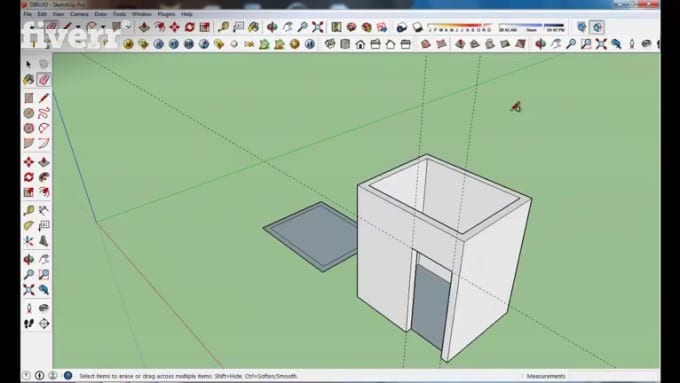Pick Text label tool in left palette
680x383 pixels.
pos(43,226)
